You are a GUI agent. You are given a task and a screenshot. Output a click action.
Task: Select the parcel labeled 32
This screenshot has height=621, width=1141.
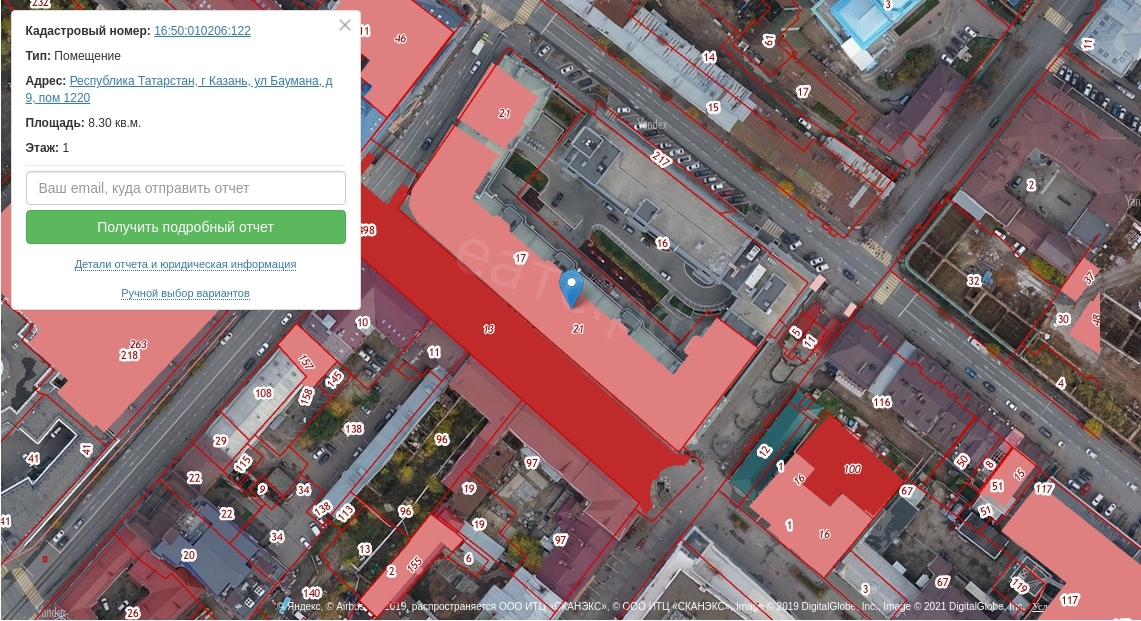pyautogui.click(x=973, y=282)
